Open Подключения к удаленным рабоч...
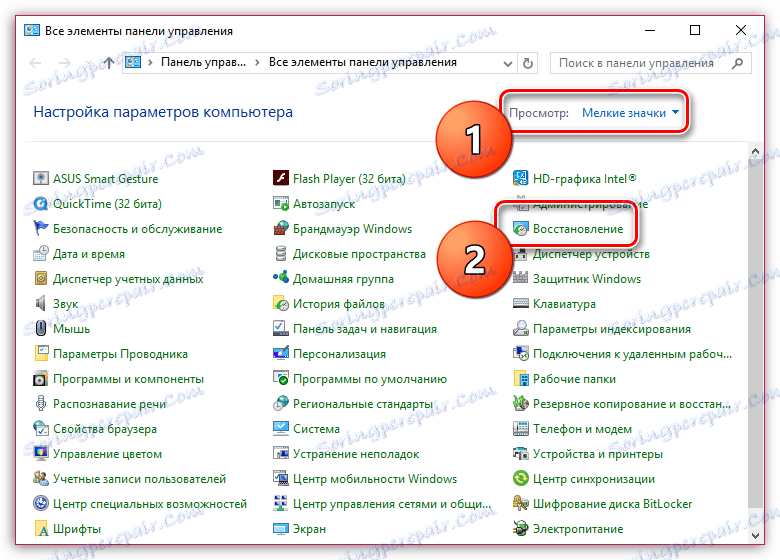This screenshot has width=780, height=560. tap(632, 354)
